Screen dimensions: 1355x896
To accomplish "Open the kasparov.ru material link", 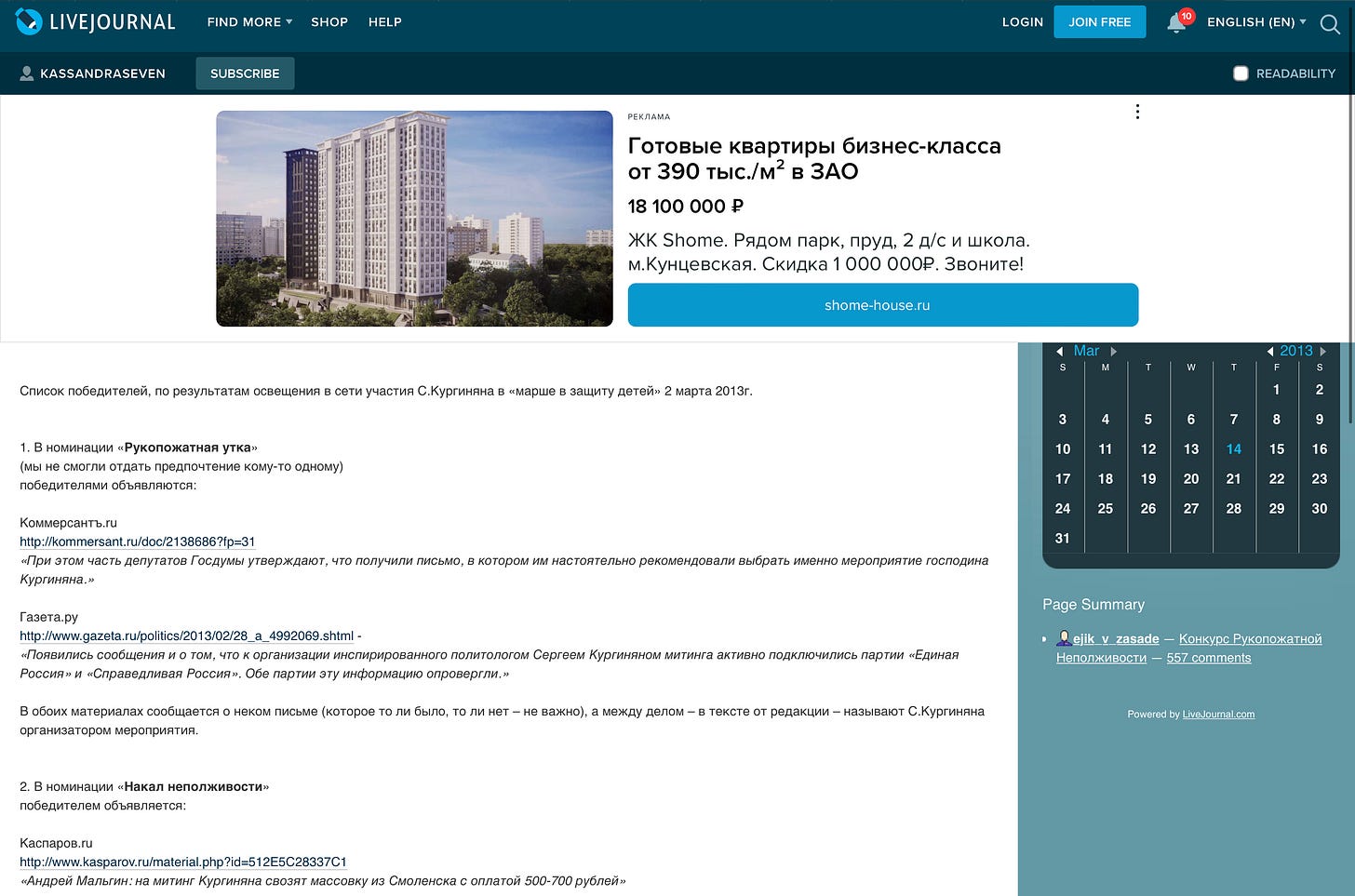I will [183, 862].
